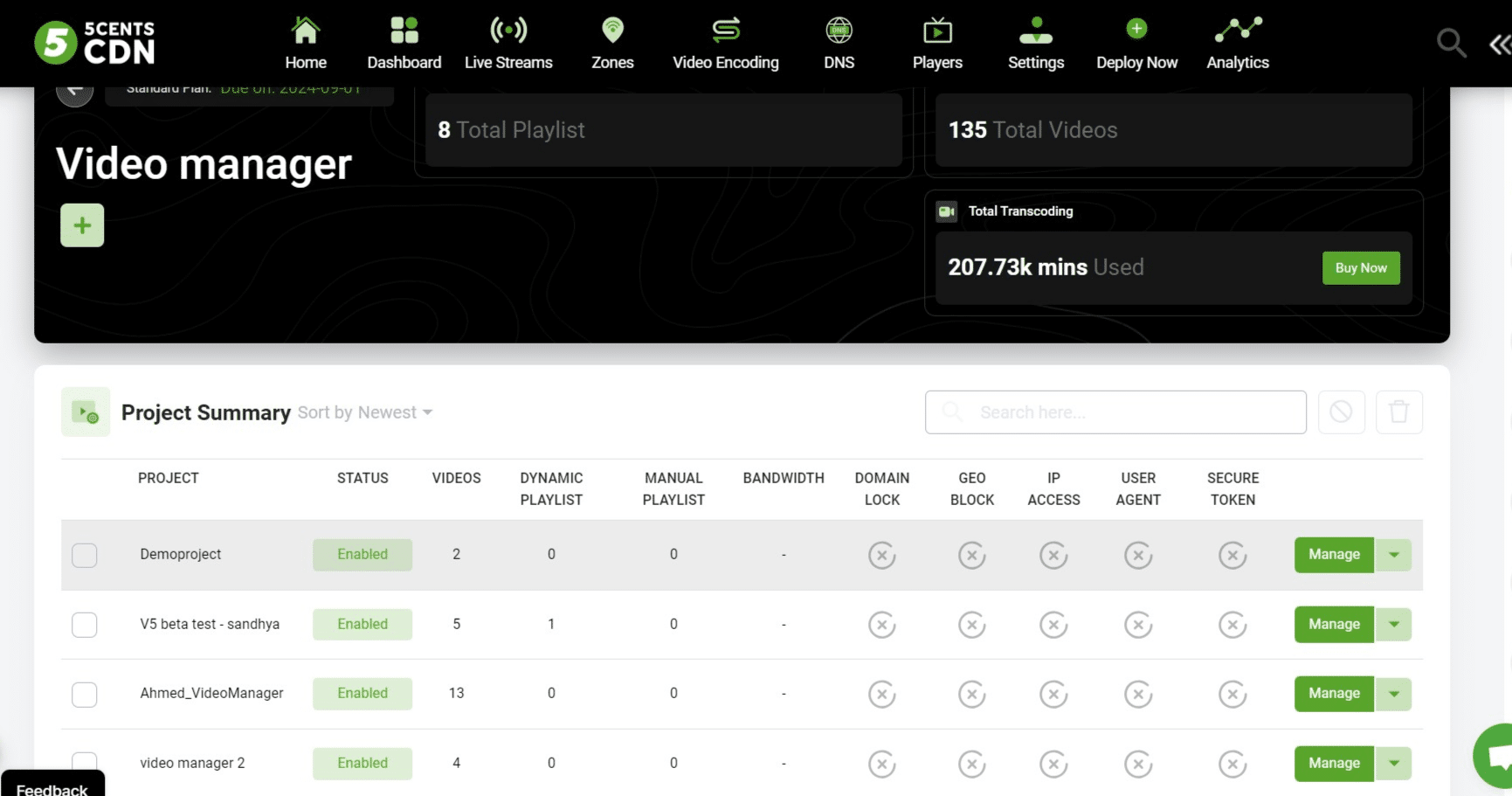Expand the video manager 2 Manage dropdown arrow
Image resolution: width=1512 pixels, height=796 pixels.
click(x=1394, y=763)
